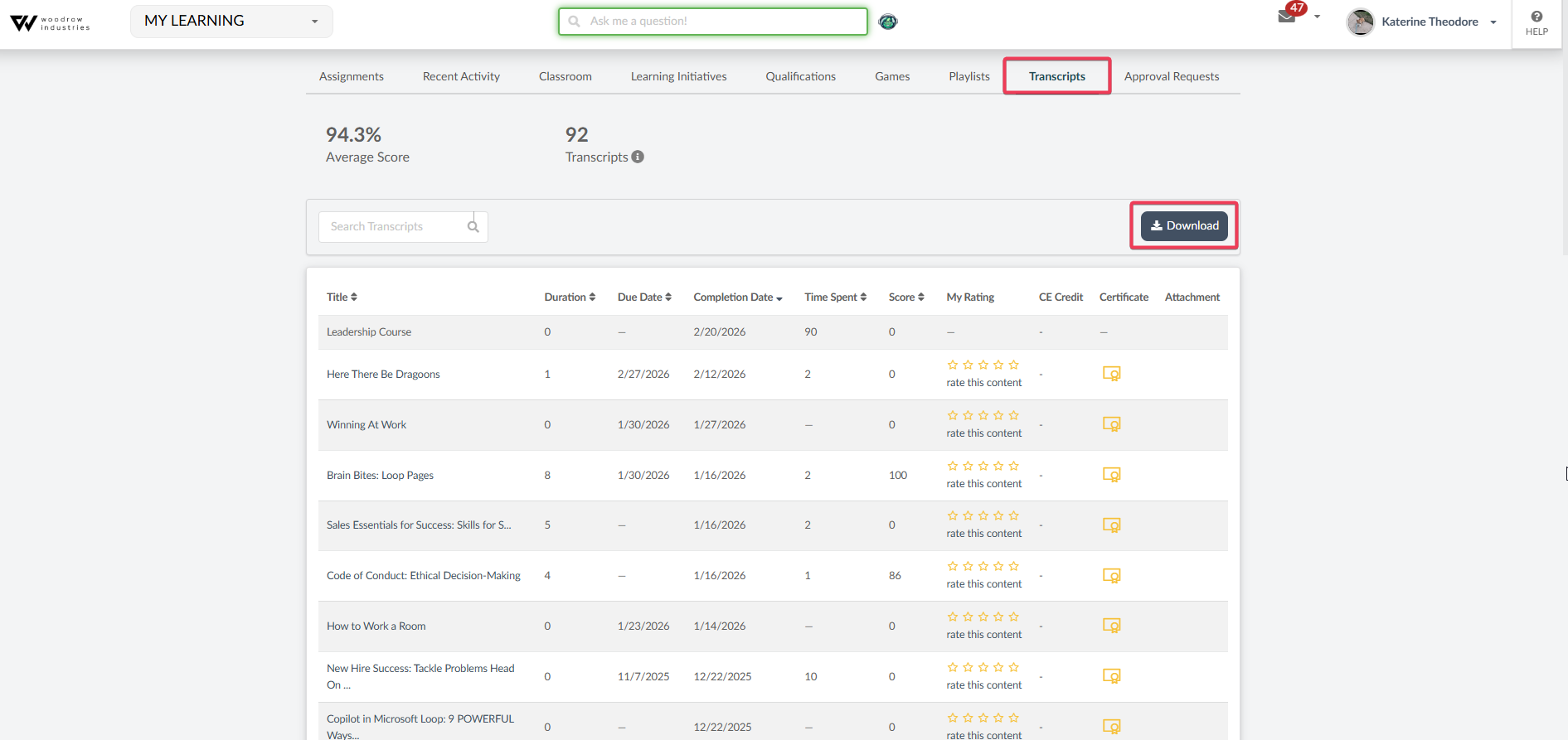Rate New Hire Success course three stars
This screenshot has width=1568, height=740.
point(983,667)
